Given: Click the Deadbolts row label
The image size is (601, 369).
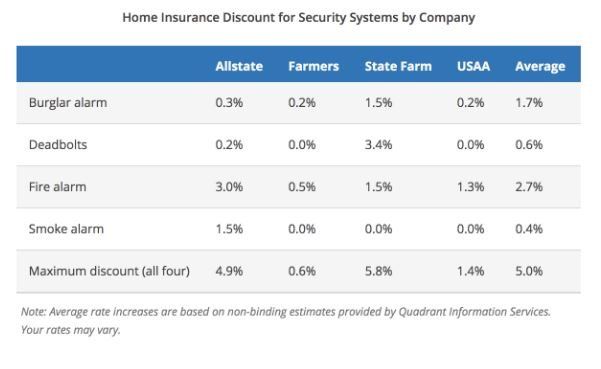Looking at the screenshot, I should tap(58, 144).
